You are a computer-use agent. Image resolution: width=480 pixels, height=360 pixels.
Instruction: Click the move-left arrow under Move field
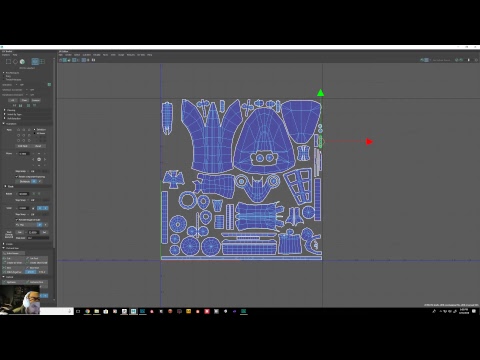pyautogui.click(x=33, y=159)
